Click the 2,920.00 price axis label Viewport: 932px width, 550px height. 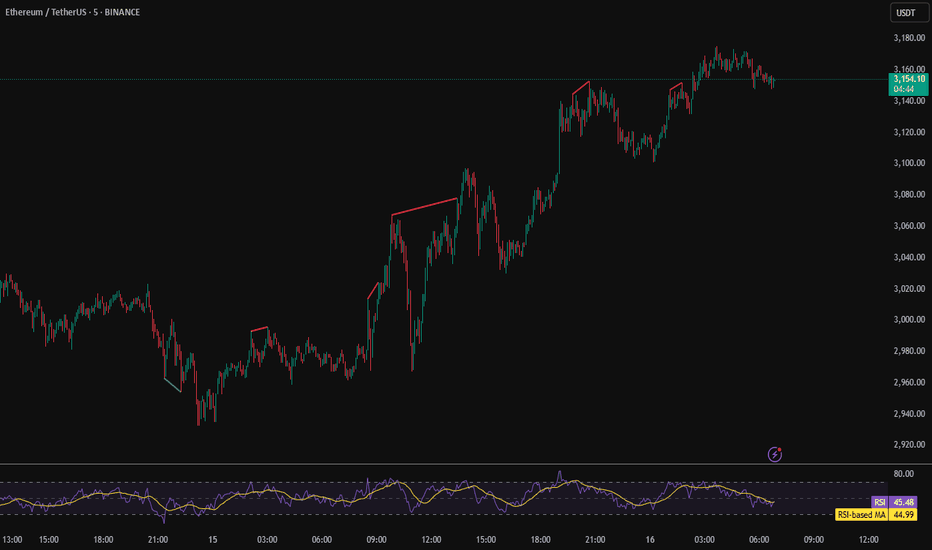pos(909,444)
